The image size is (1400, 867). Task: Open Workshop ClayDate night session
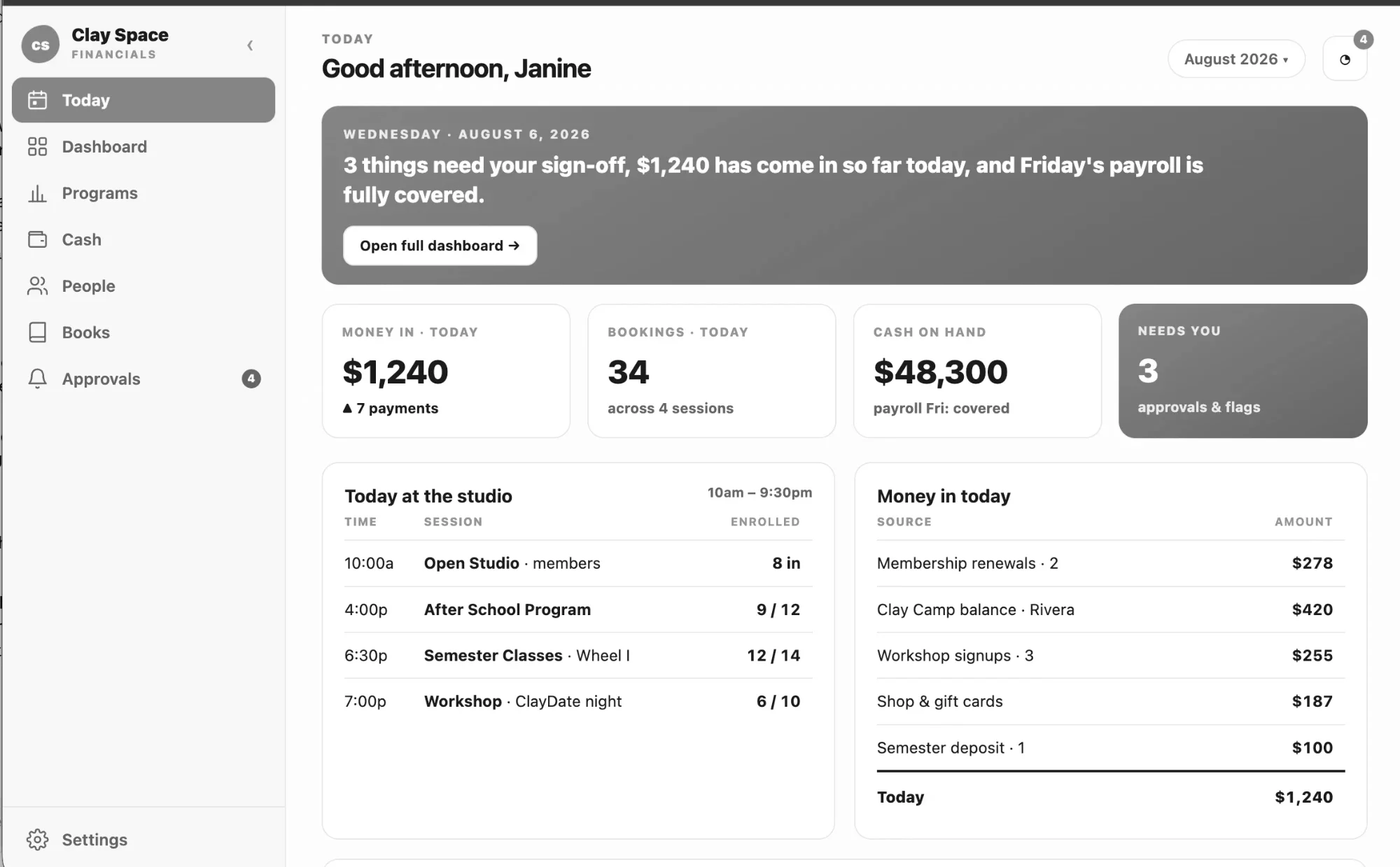click(x=578, y=701)
